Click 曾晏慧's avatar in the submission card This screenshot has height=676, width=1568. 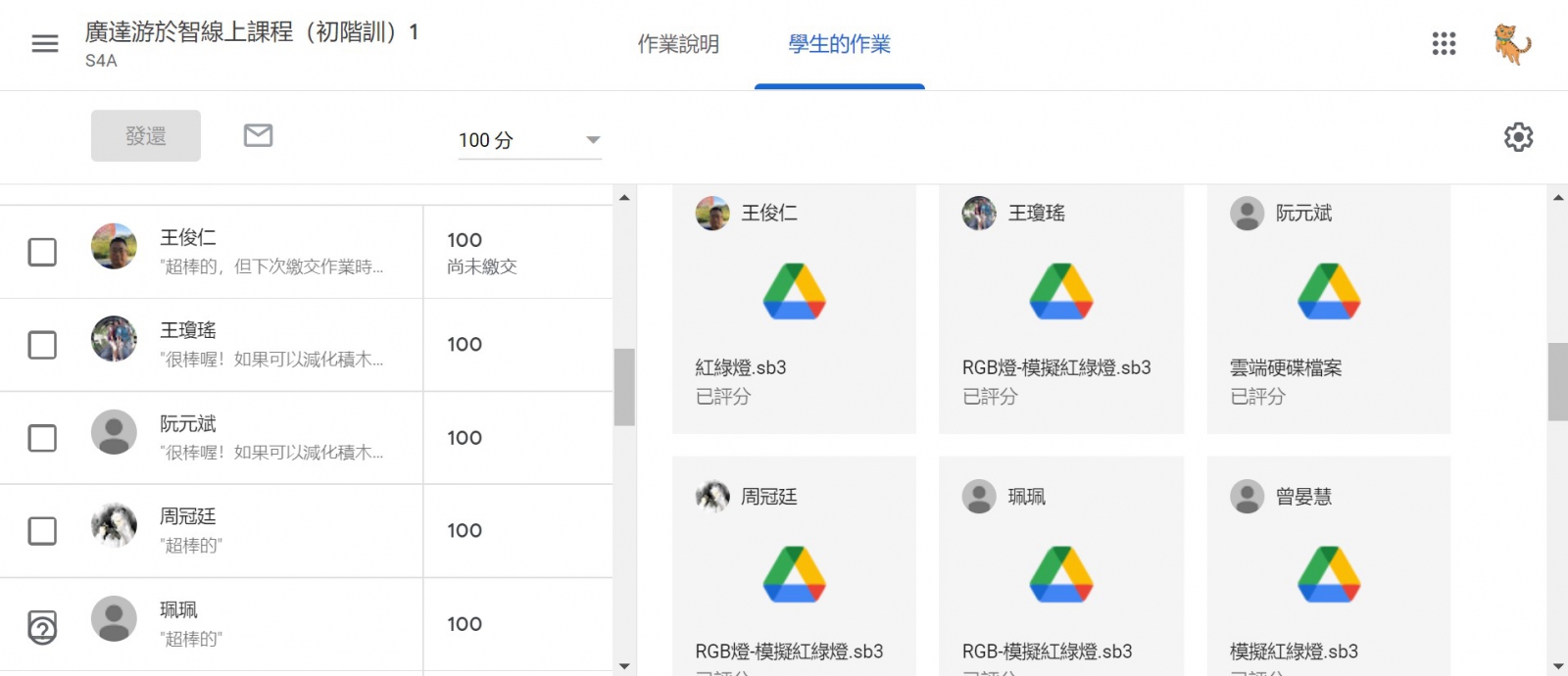coord(1248,497)
